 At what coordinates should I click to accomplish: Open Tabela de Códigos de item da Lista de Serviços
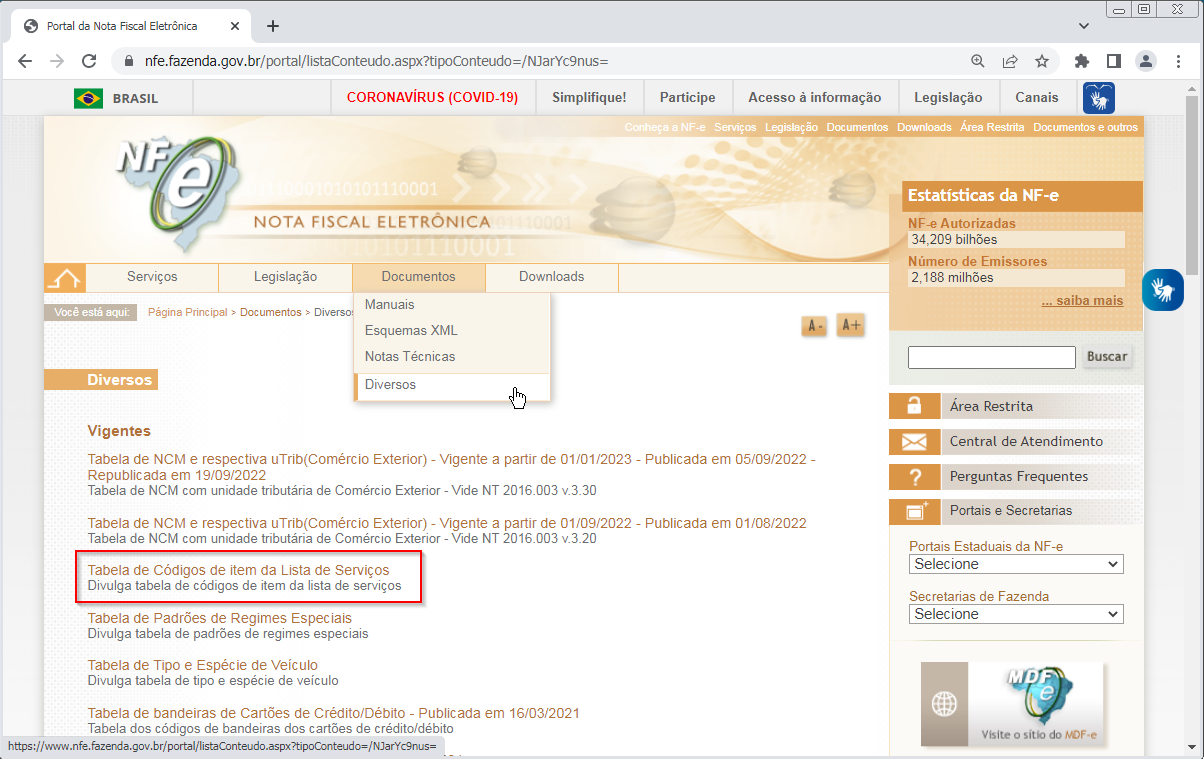coord(238,570)
